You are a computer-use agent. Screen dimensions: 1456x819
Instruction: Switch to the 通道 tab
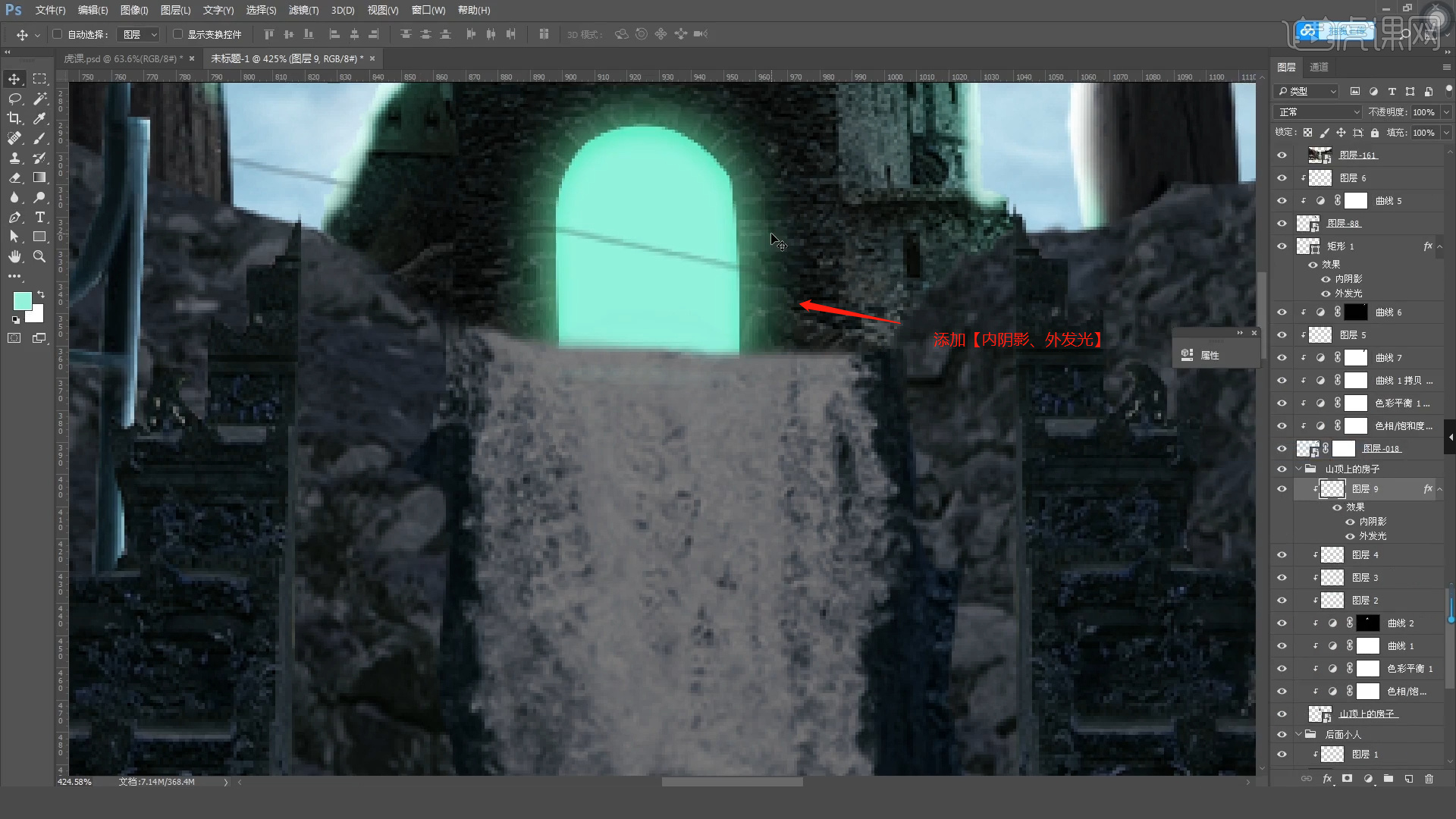(1319, 67)
